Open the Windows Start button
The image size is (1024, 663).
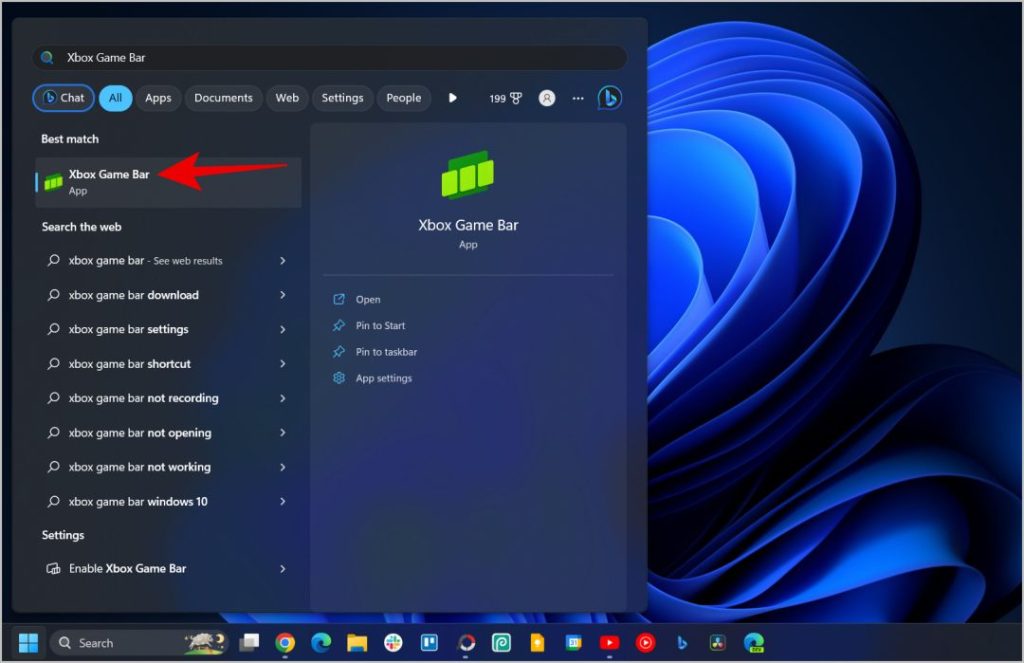pyautogui.click(x=28, y=643)
